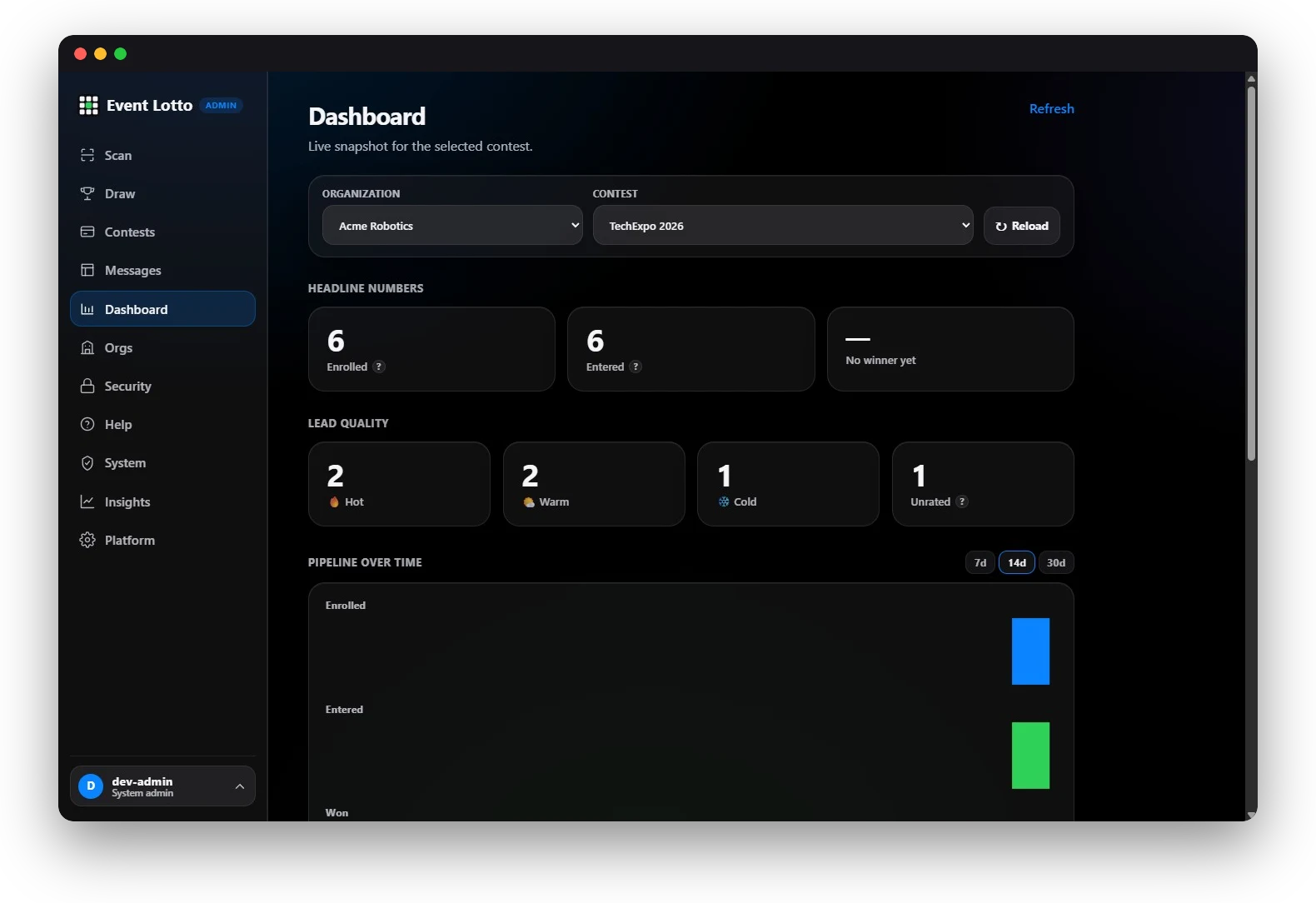Screen dimensions: 1316x903
Task: Open the Messages section
Action: (162, 270)
